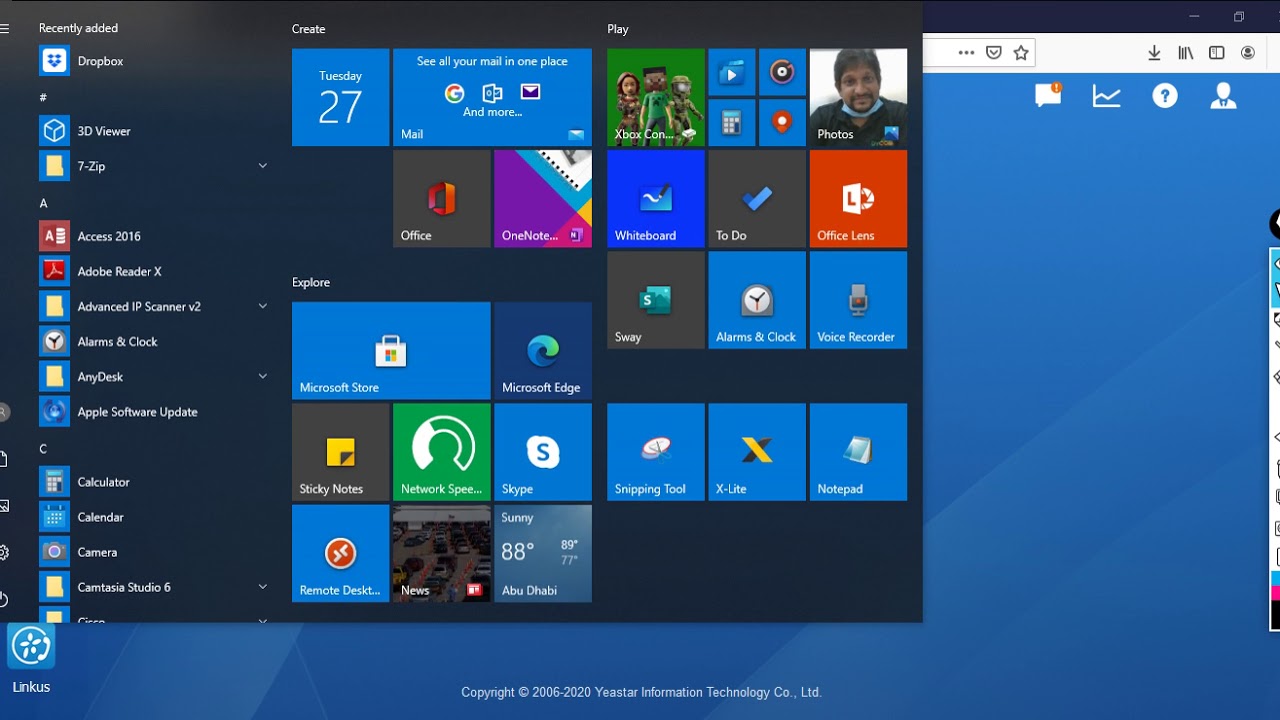The width and height of the screenshot is (1280, 720).
Task: Launch the Microsoft Edge tile
Action: [x=542, y=350]
